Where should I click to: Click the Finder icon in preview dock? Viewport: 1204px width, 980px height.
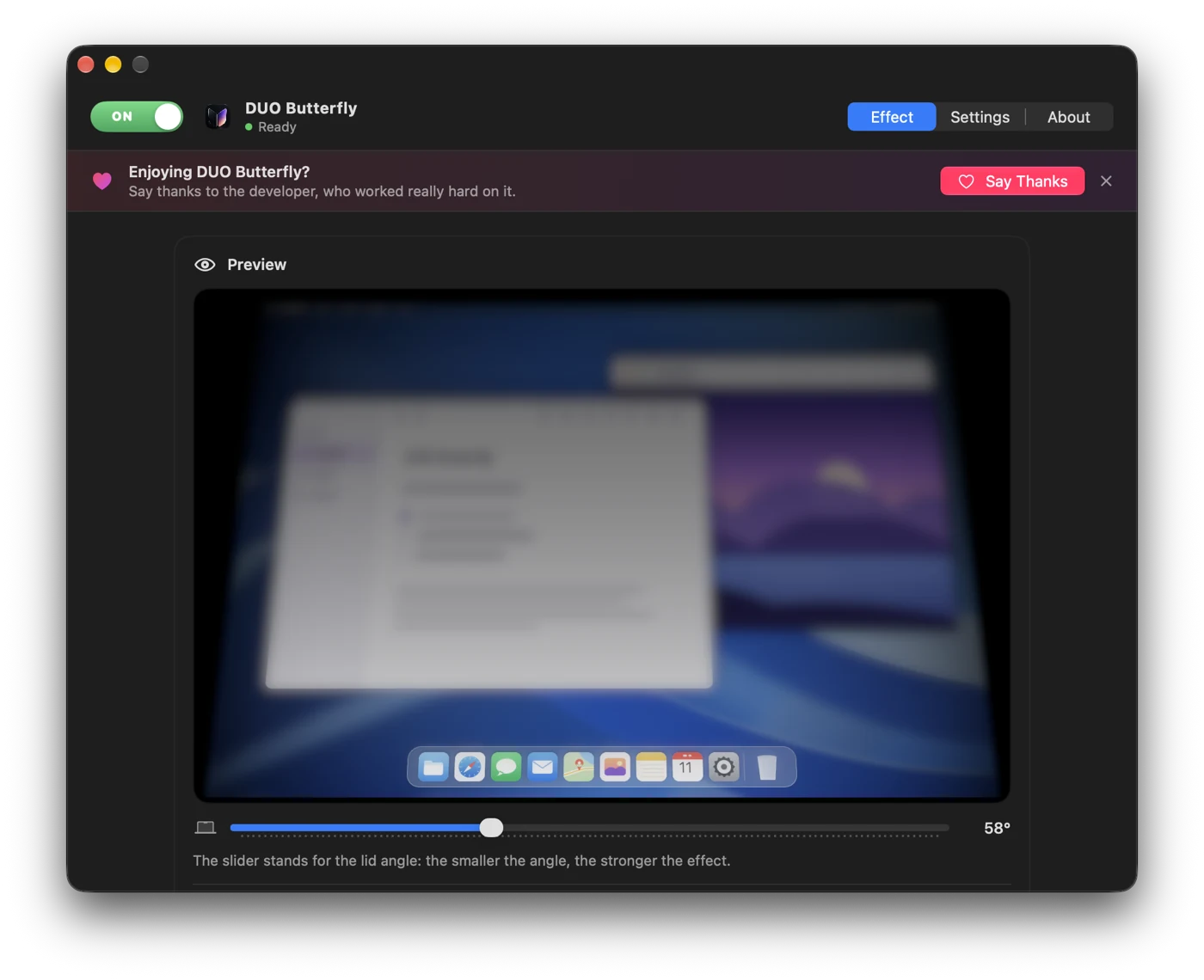(433, 767)
